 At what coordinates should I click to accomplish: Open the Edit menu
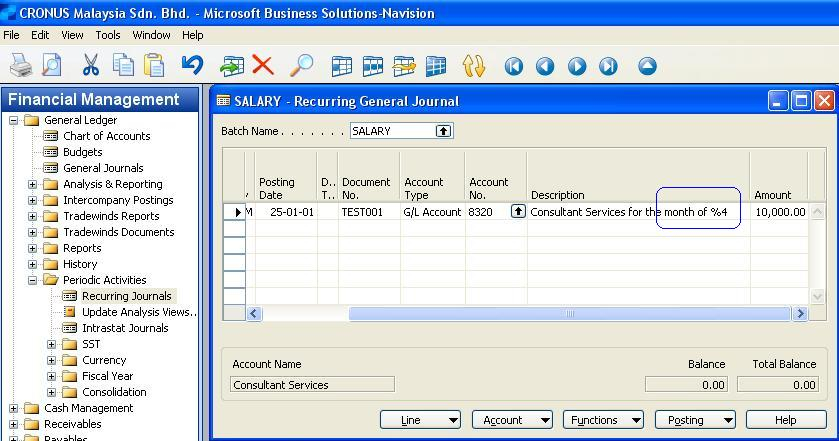(x=40, y=35)
